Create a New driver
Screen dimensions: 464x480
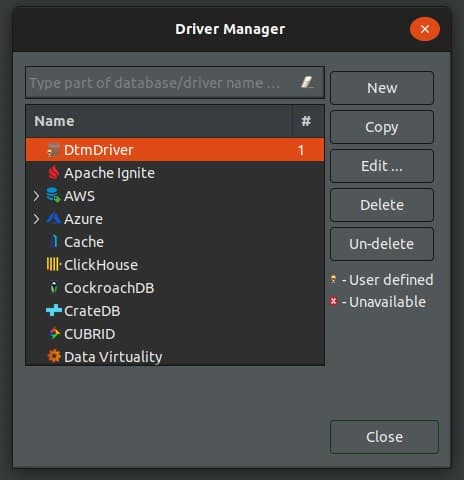coord(382,88)
